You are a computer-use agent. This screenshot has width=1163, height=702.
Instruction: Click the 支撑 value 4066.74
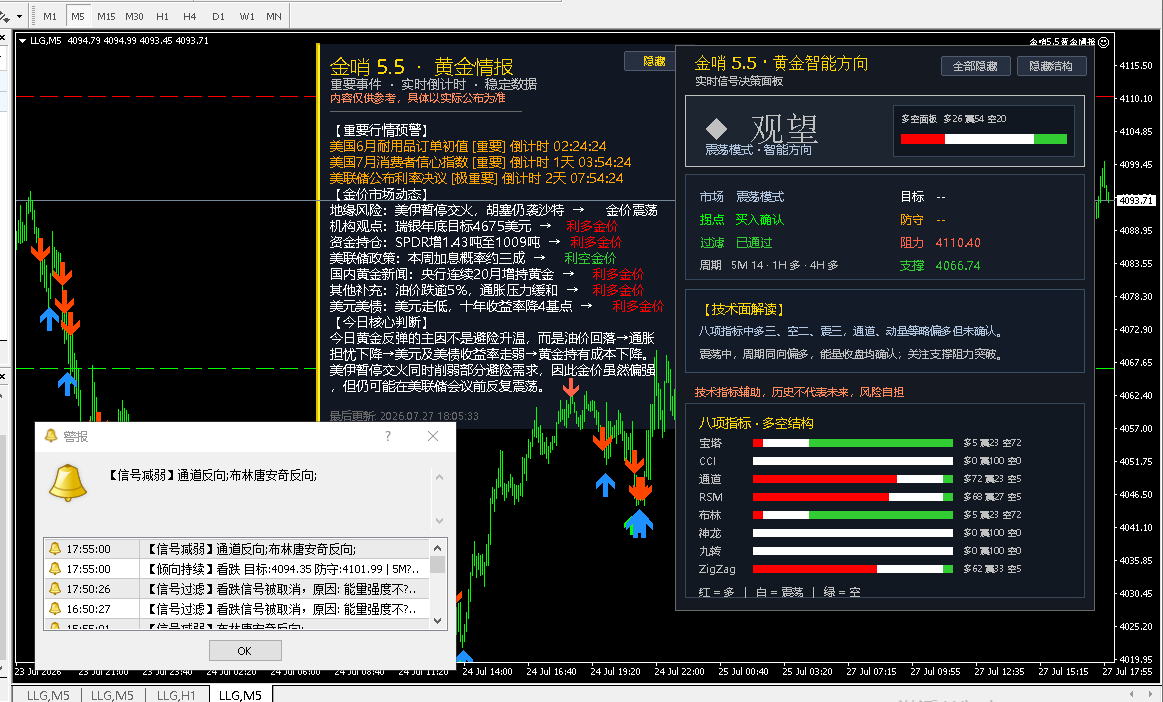coord(958,266)
